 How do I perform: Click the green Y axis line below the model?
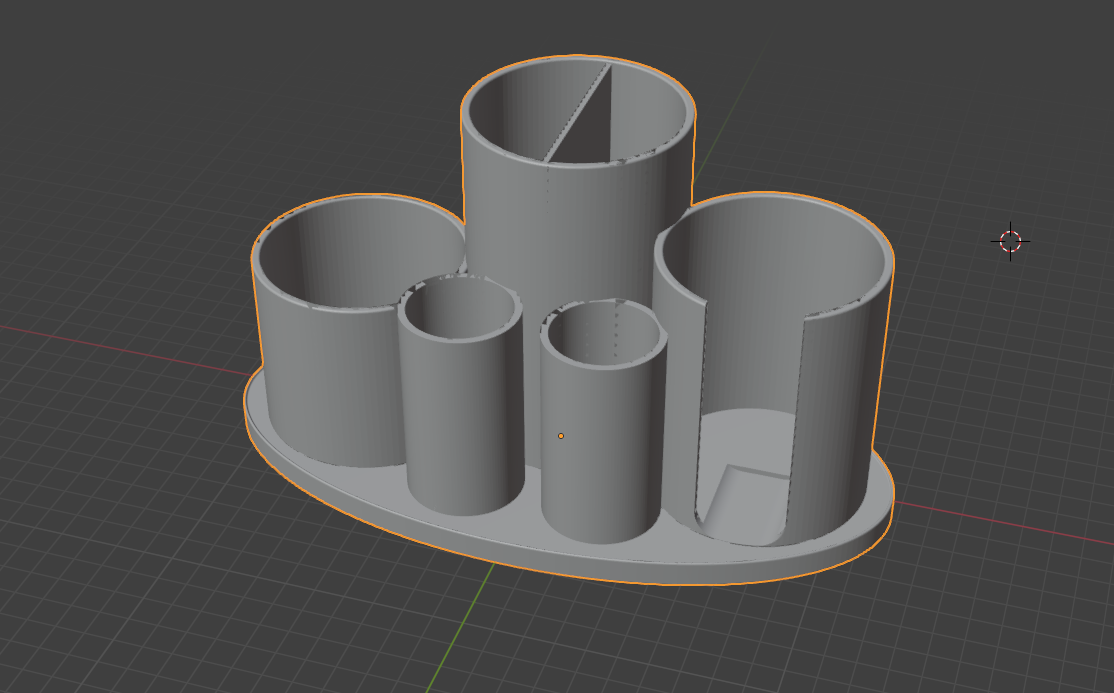click(x=458, y=629)
